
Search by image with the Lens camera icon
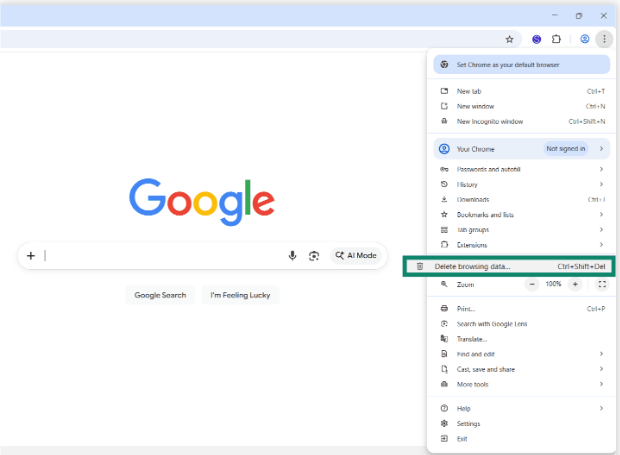(x=314, y=256)
